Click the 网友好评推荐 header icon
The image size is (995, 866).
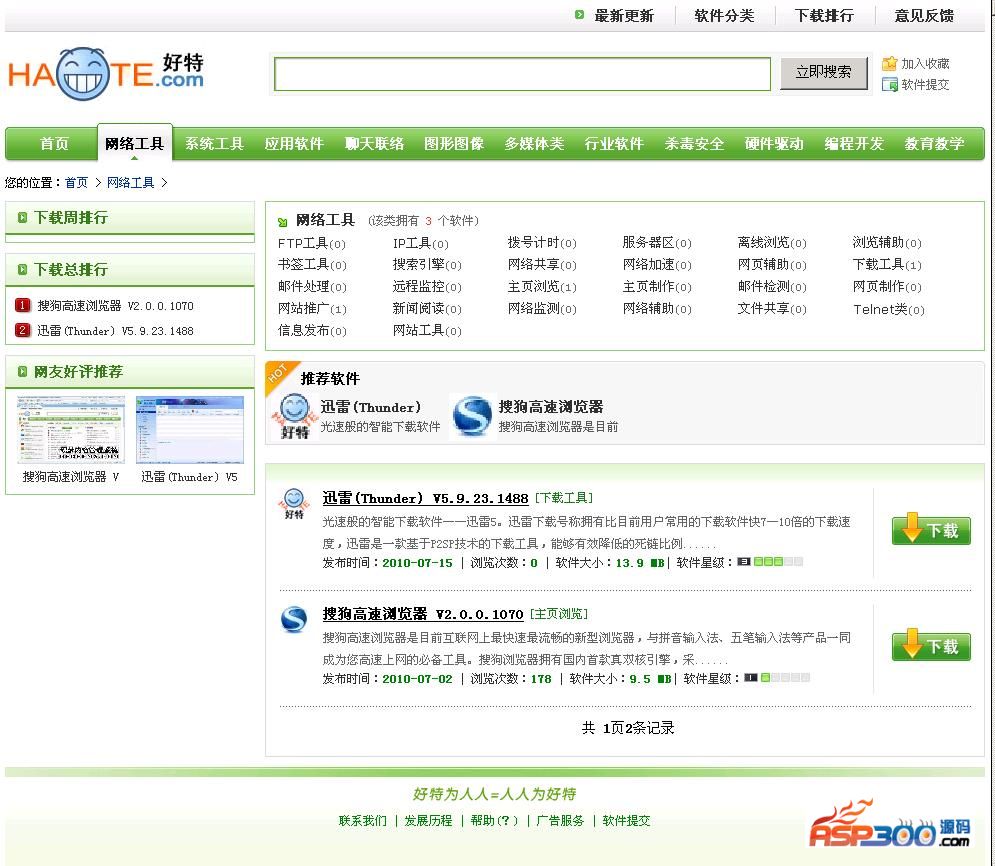pos(22,371)
